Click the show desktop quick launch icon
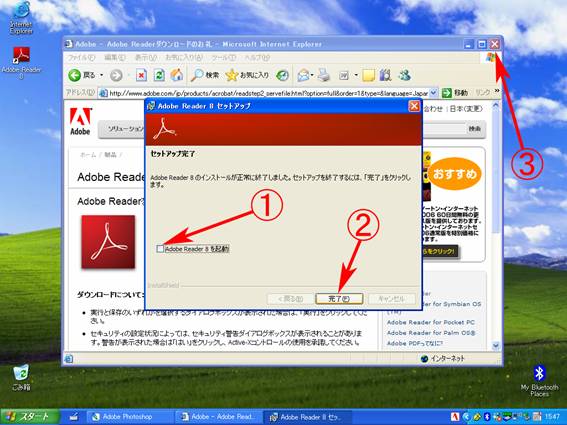Image resolution: width=567 pixels, height=425 pixels. coord(74,417)
